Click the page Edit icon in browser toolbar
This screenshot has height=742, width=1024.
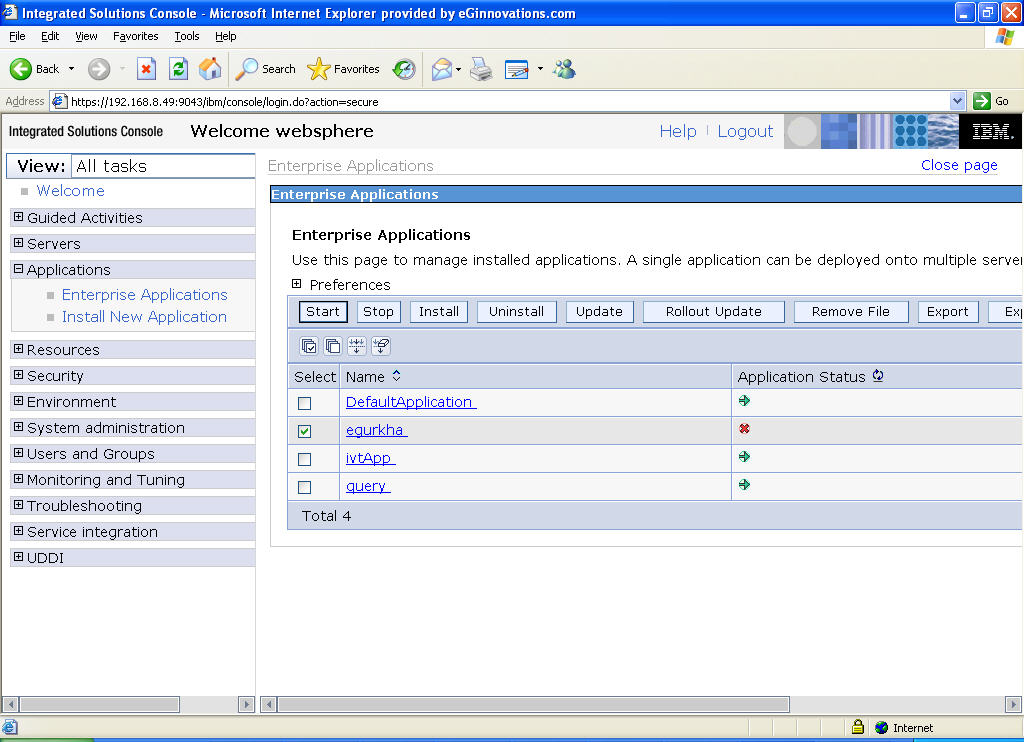pyautogui.click(x=517, y=69)
